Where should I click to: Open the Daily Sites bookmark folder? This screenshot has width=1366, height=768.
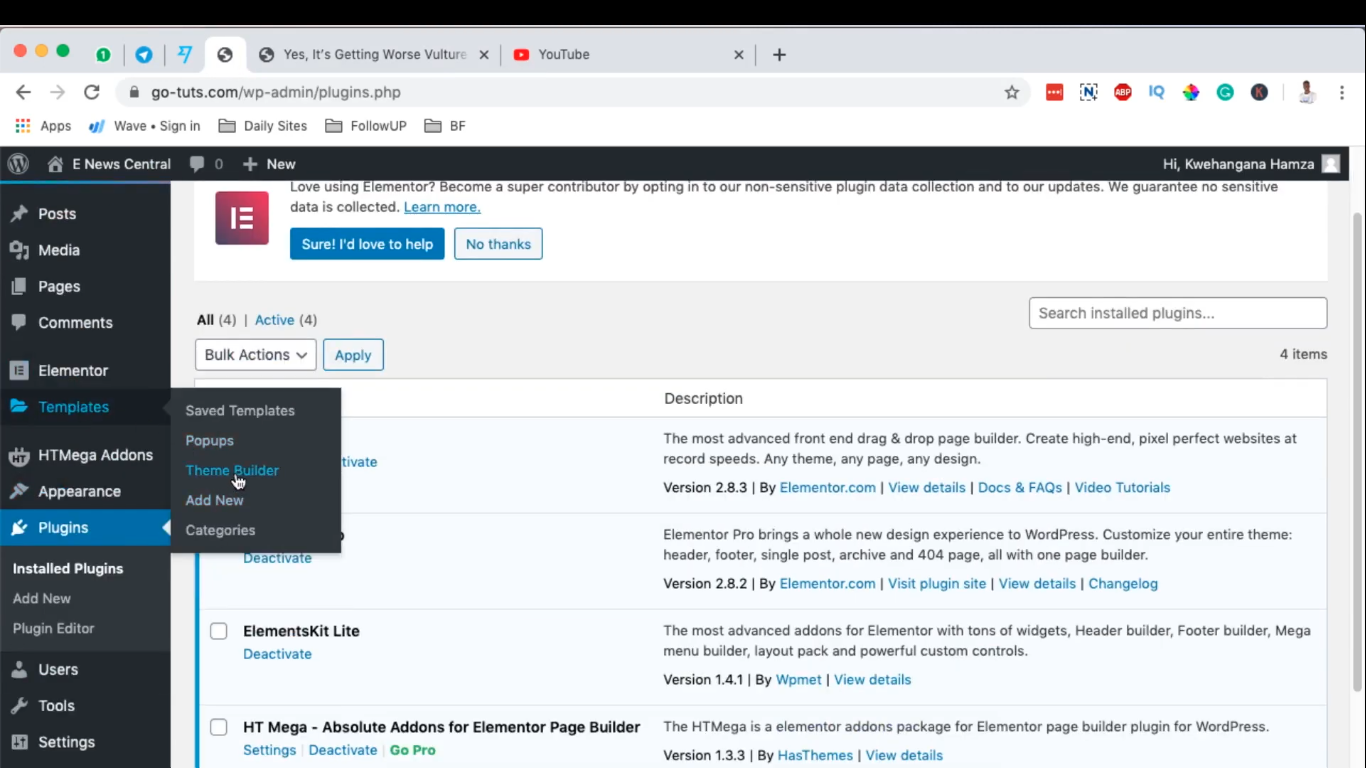[263, 126]
